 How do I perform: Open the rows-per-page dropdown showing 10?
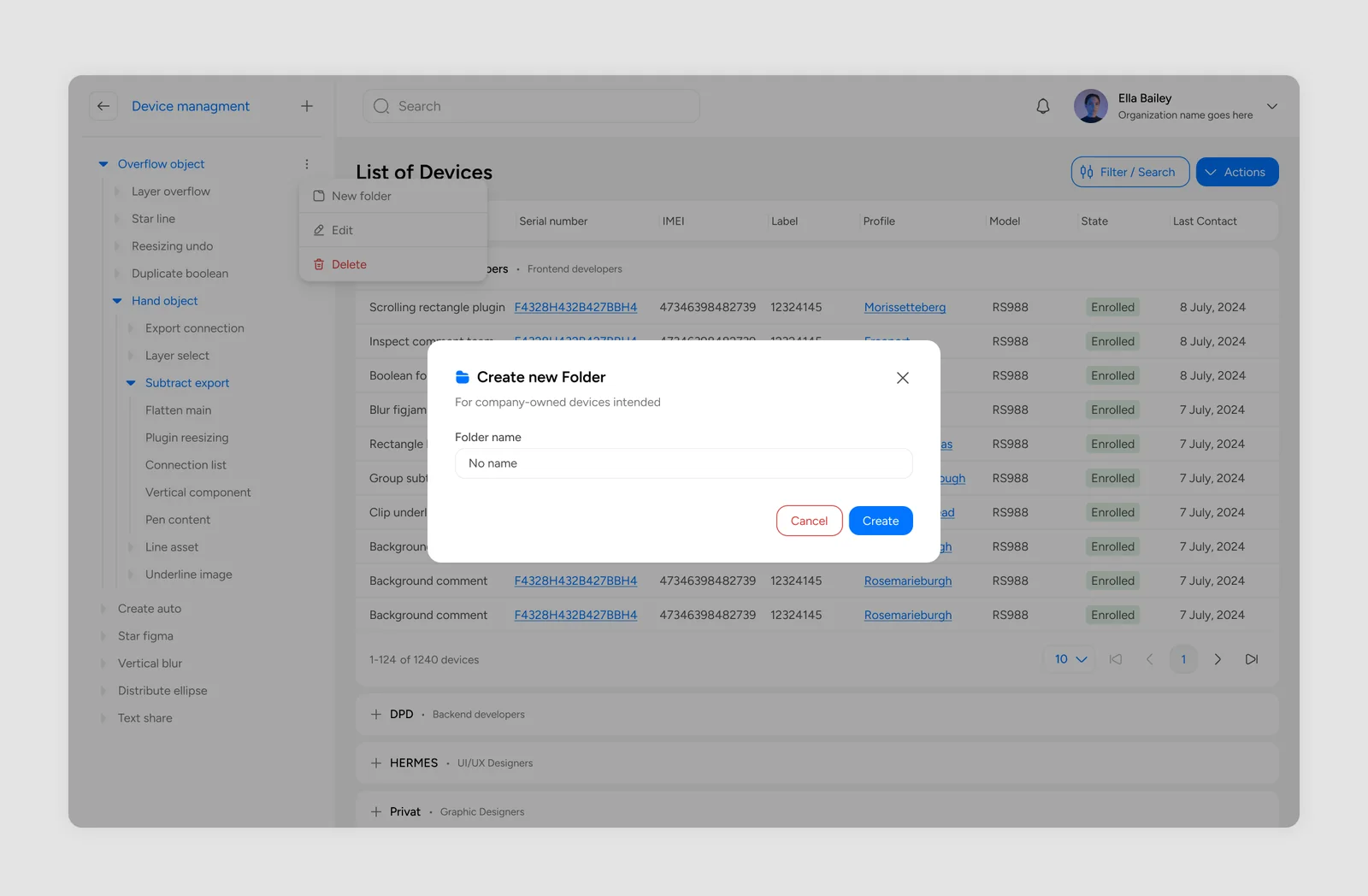pos(1070,659)
